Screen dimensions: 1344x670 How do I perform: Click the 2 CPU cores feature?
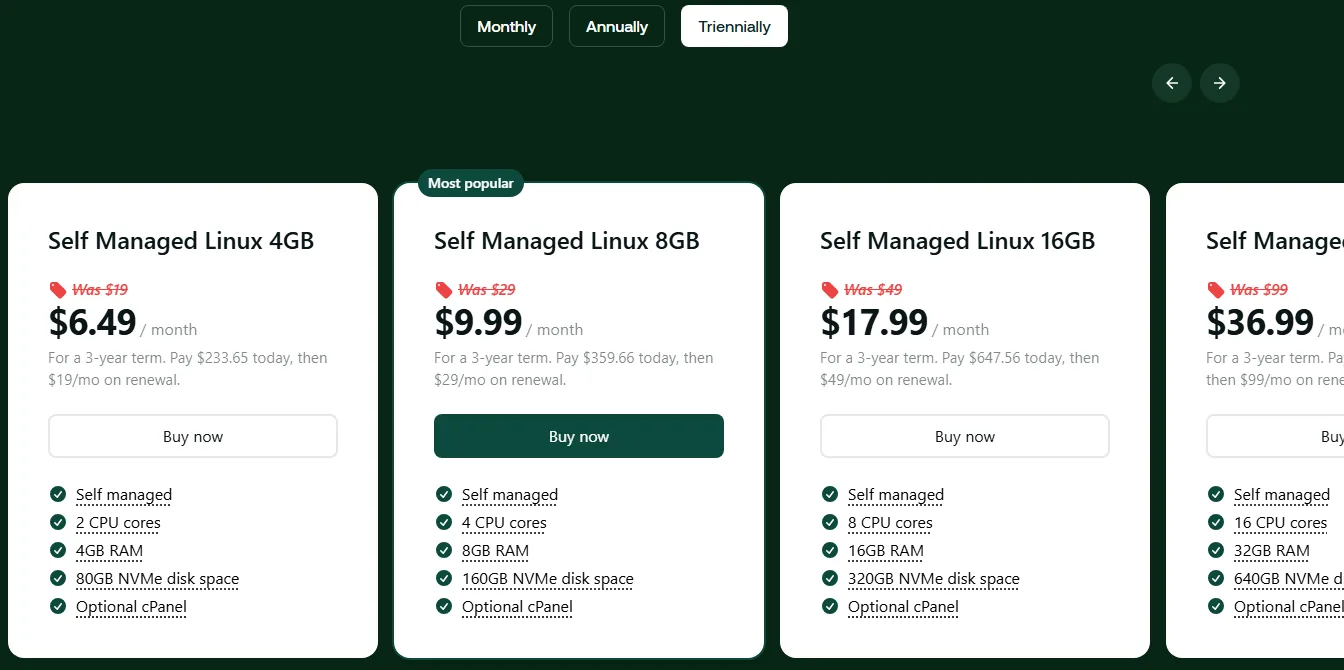[118, 523]
